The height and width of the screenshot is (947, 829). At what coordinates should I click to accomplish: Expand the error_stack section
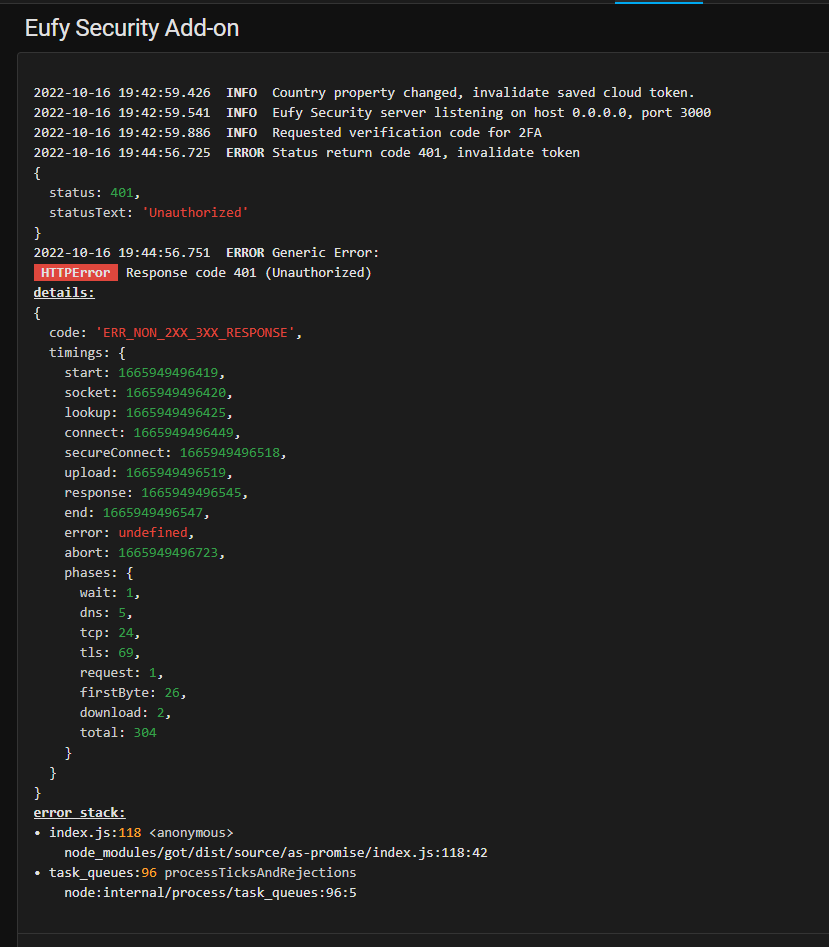78,812
